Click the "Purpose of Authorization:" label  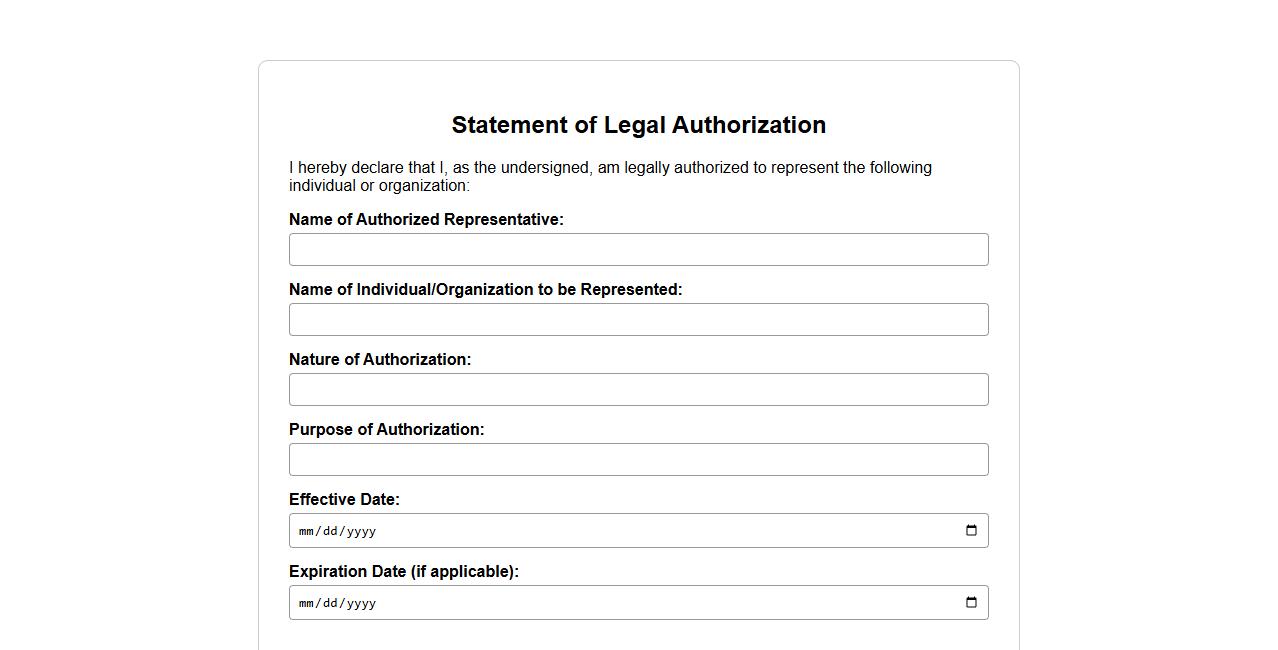(386, 430)
